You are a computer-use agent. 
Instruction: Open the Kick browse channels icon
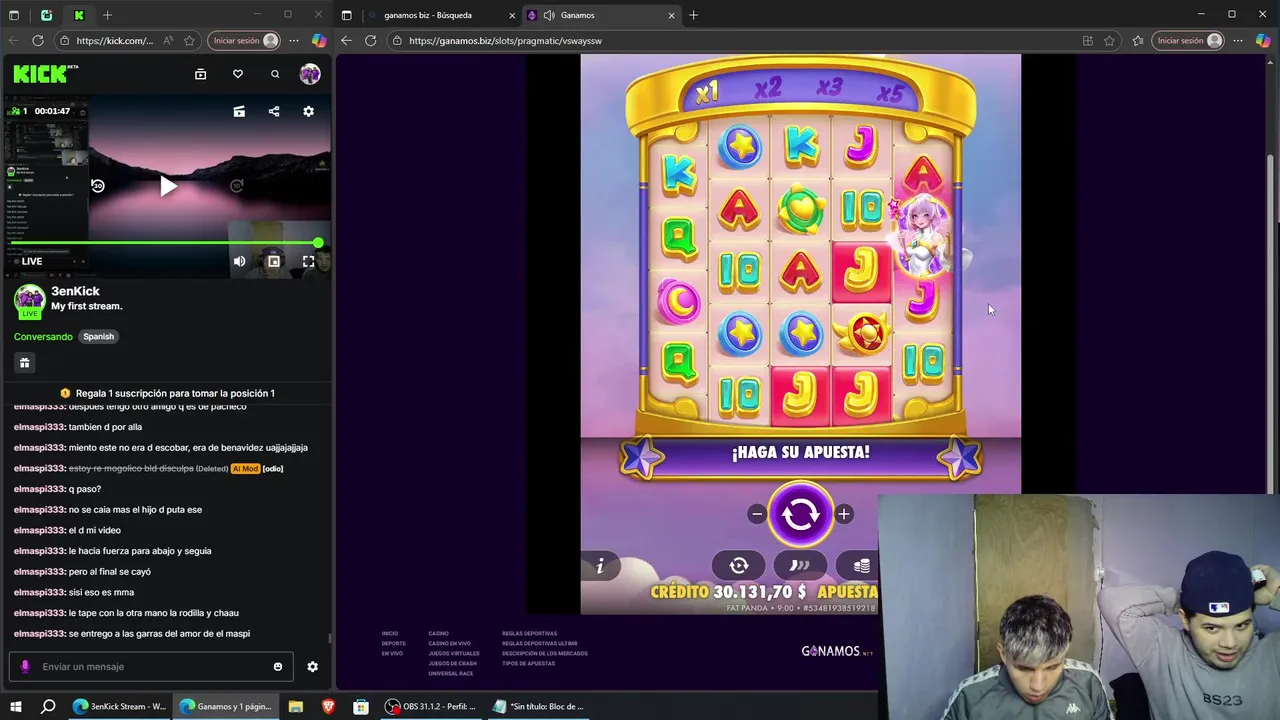click(200, 74)
